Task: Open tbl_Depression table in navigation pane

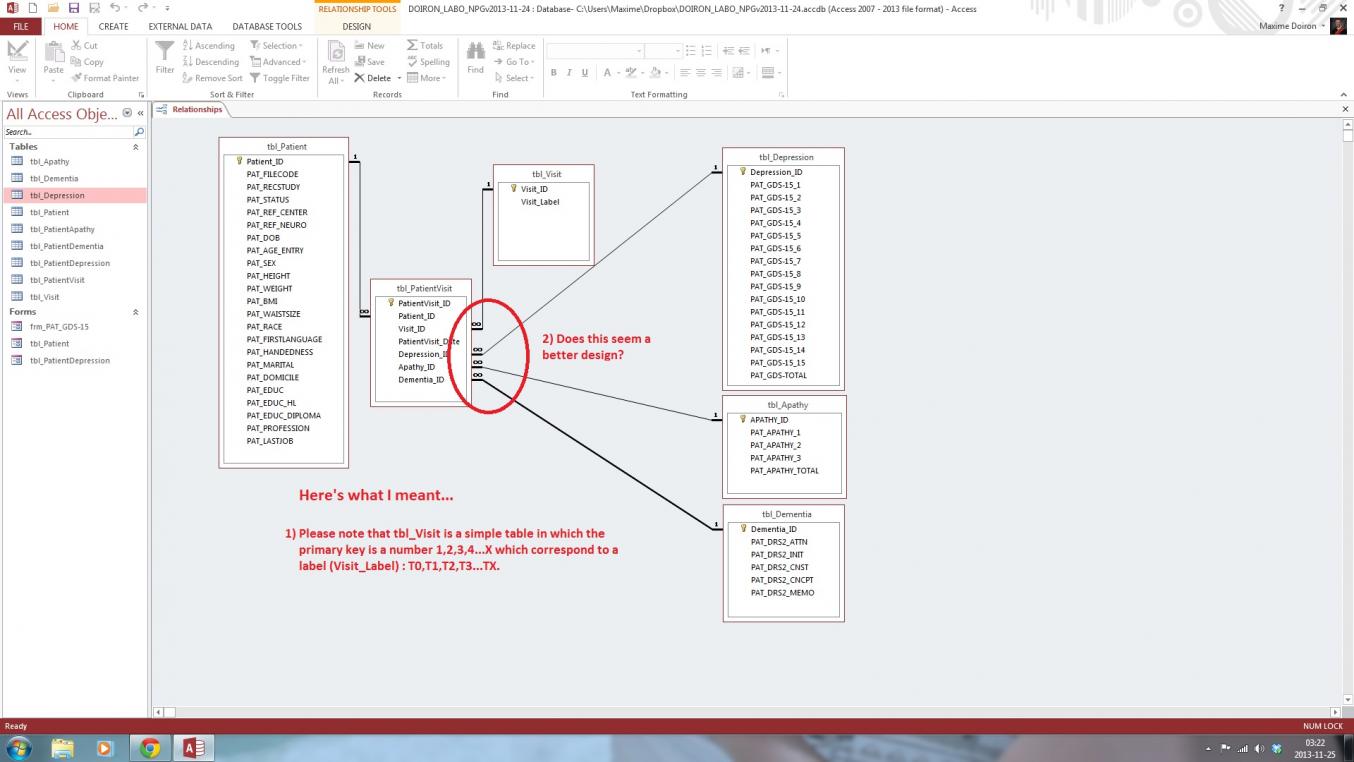Action: [57, 196]
